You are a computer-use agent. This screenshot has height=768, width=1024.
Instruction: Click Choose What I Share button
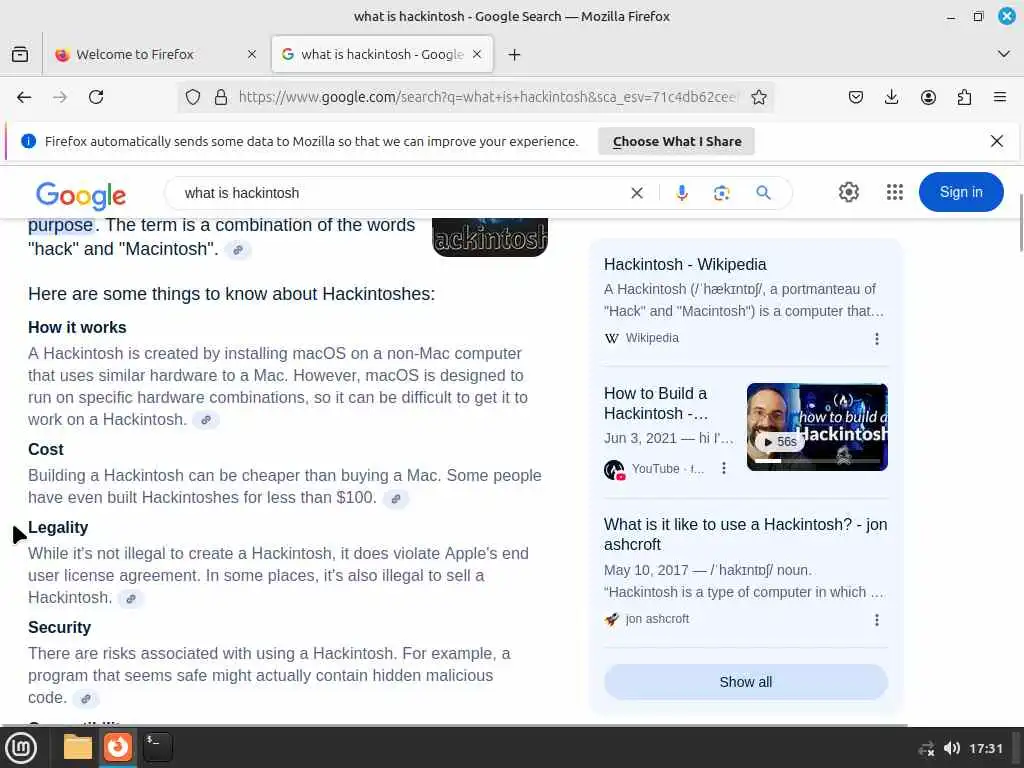point(677,141)
